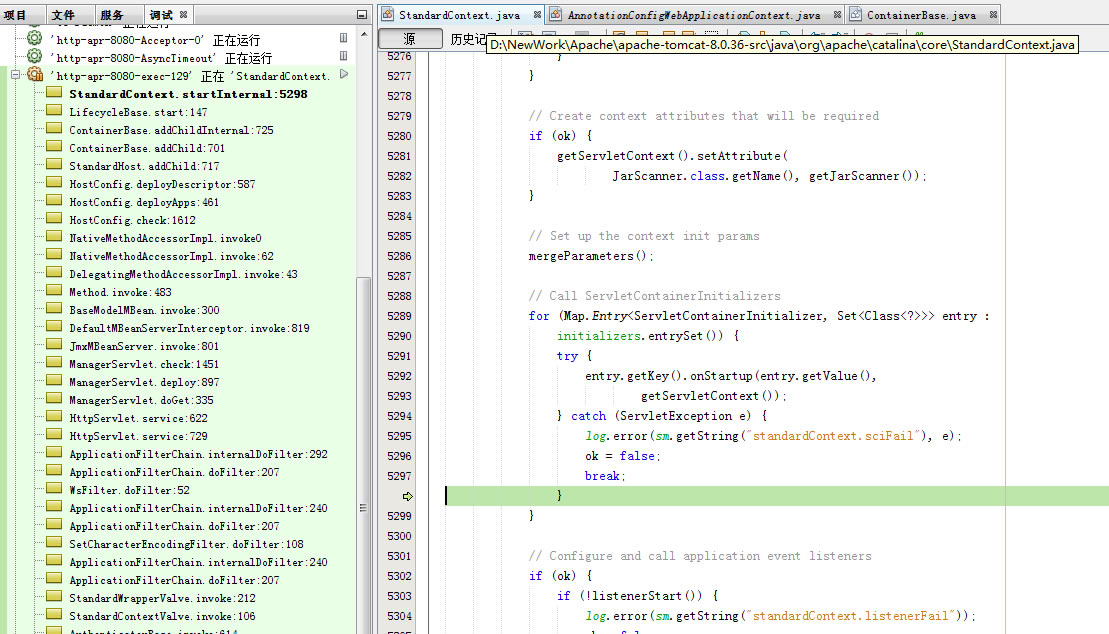The height and width of the screenshot is (634, 1109).
Task: Suspend the 'http-apr-8080-Acceptor-0' thread with its pause icon
Action: (343, 38)
